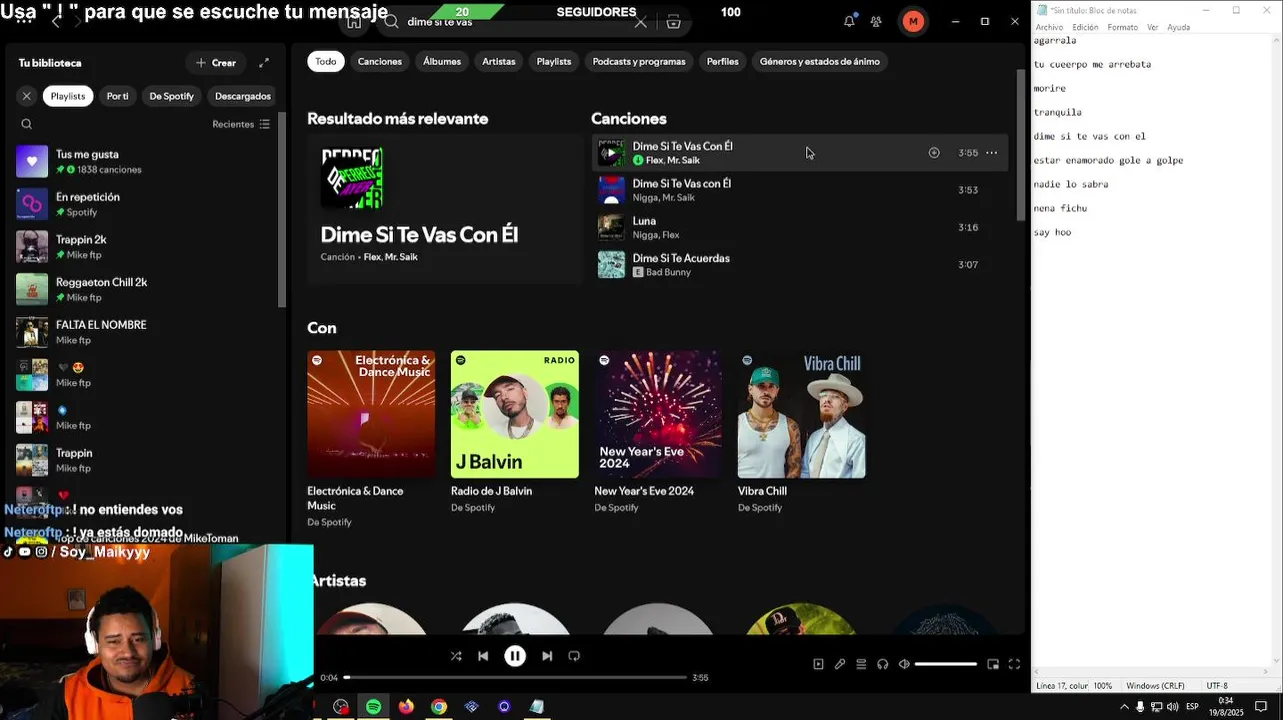
Task: Filter results by Perfiles
Action: (x=723, y=61)
